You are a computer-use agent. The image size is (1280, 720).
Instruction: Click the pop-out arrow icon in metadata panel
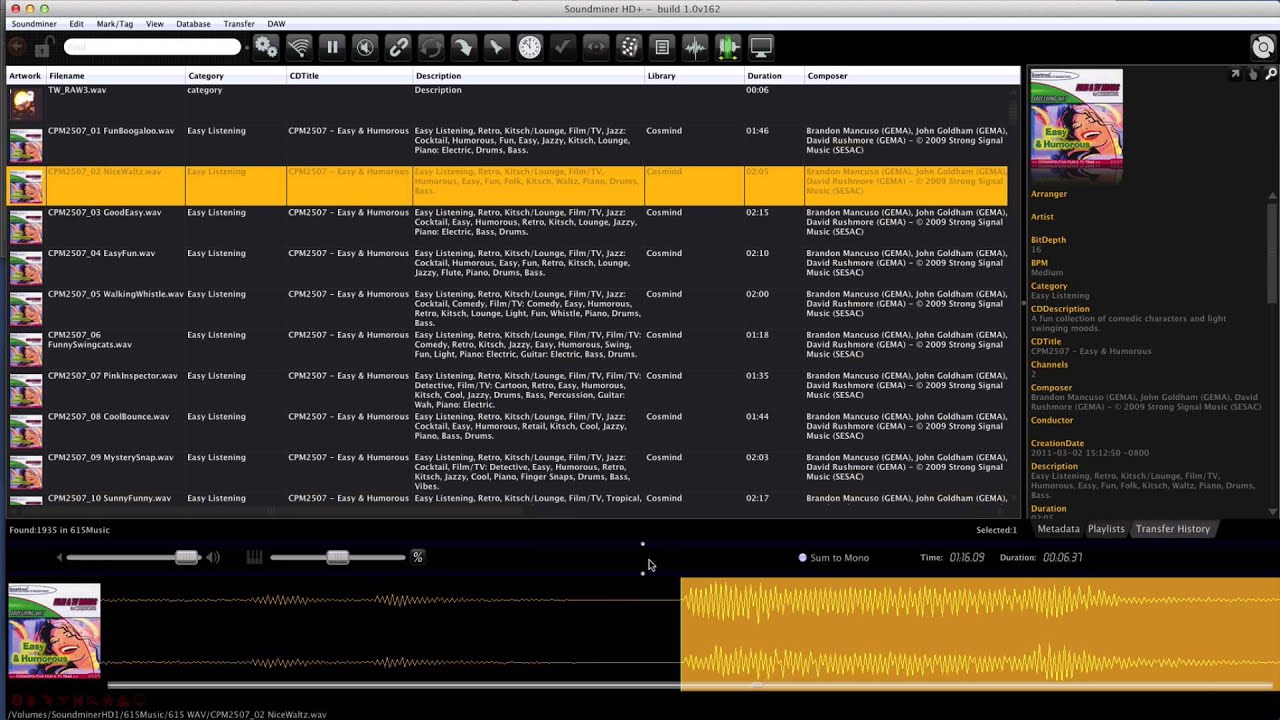pyautogui.click(x=1235, y=74)
